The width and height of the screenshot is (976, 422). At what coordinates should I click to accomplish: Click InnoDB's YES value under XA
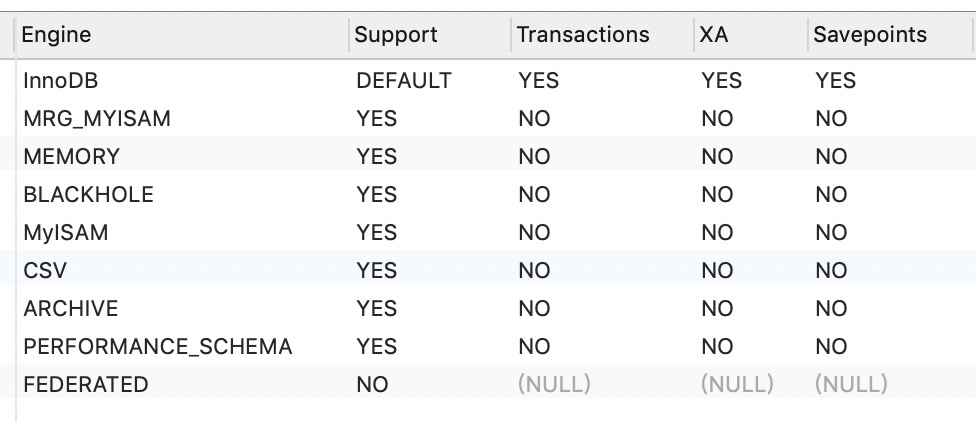click(721, 81)
